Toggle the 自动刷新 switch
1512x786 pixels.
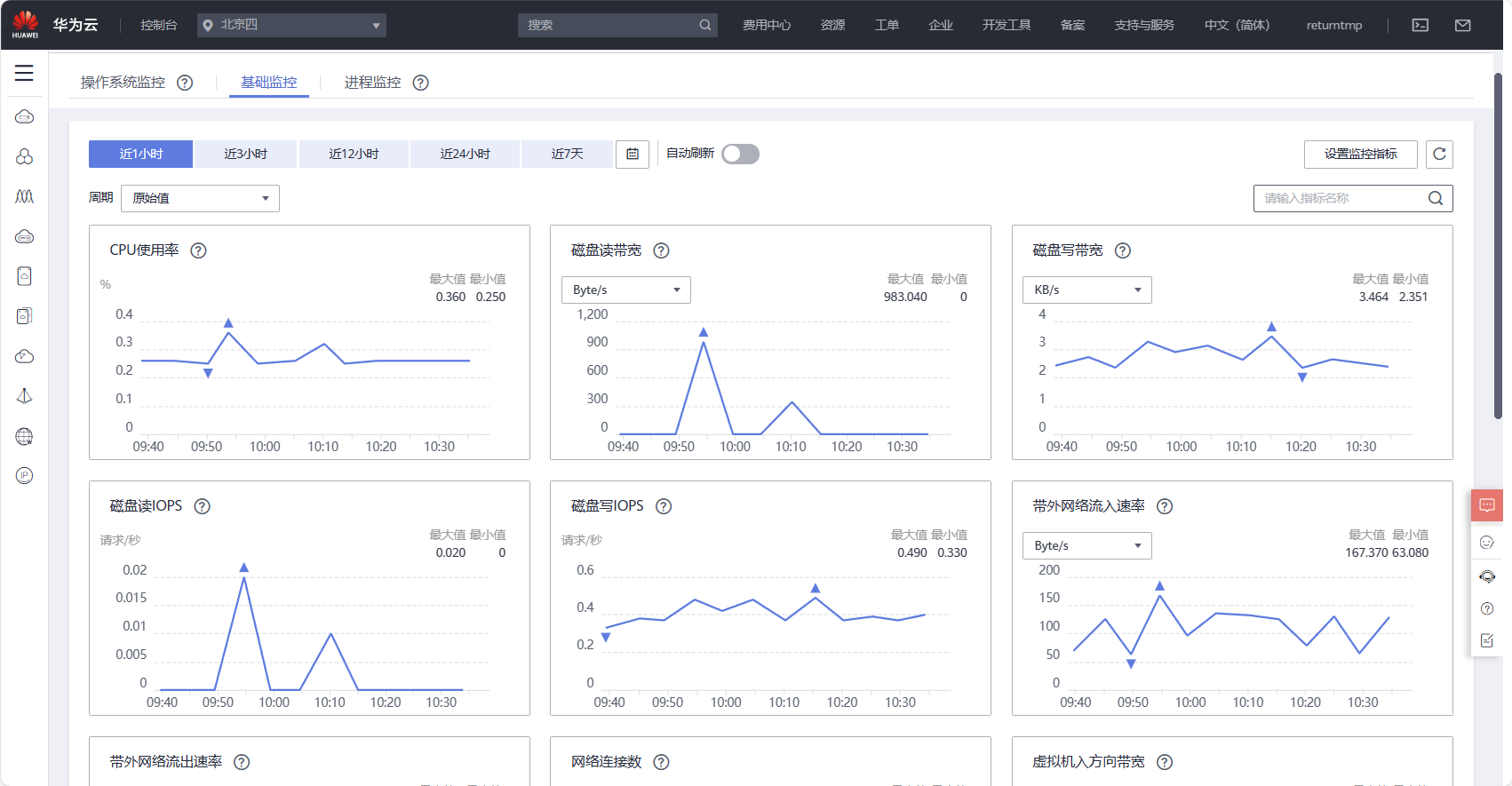[x=740, y=154]
